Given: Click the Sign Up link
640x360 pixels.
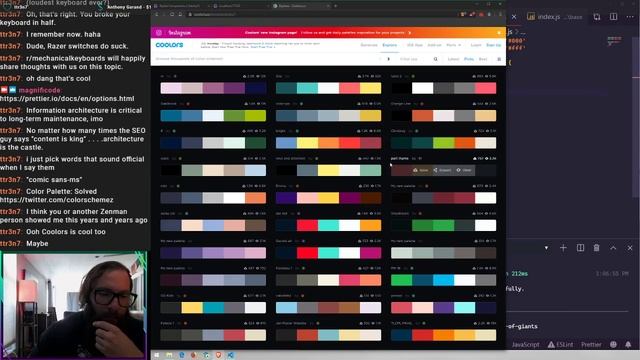Looking at the screenshot, I should pyautogui.click(x=493, y=45).
